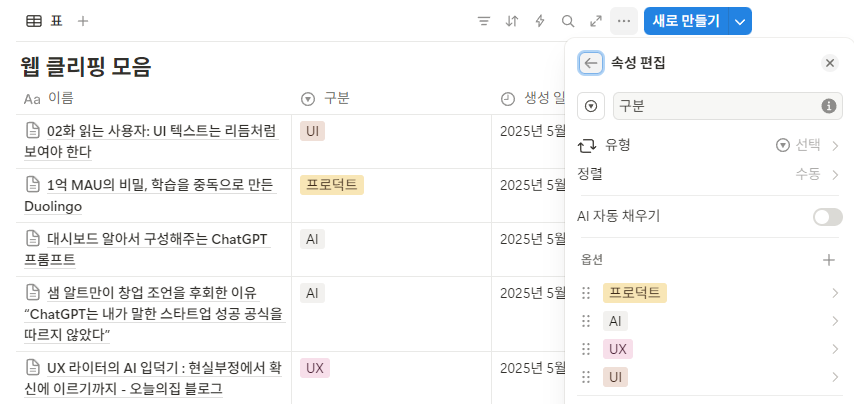Click the 새로 만들기 button
This screenshot has height=404, width=854.
click(x=686, y=21)
